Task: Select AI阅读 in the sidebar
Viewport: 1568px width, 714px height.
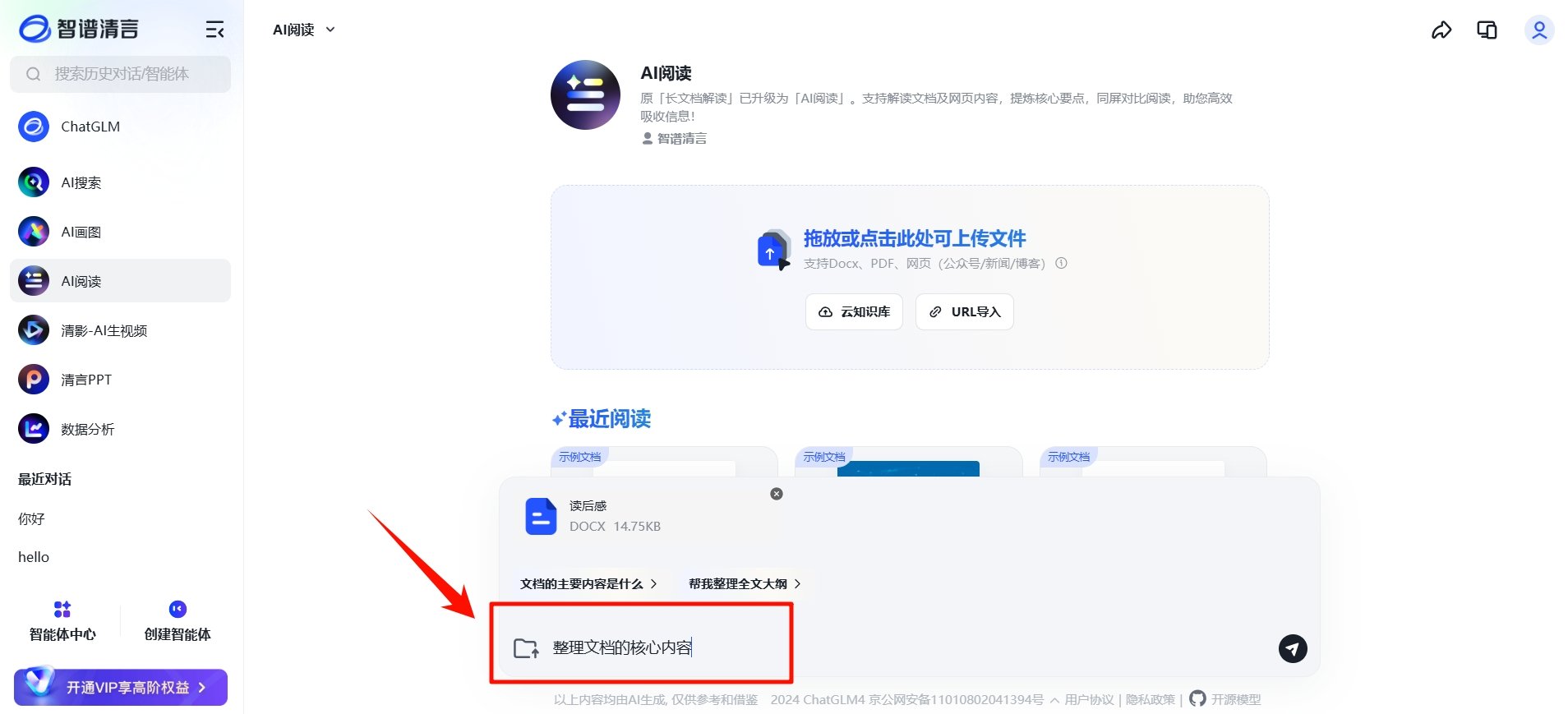Action: pos(120,281)
